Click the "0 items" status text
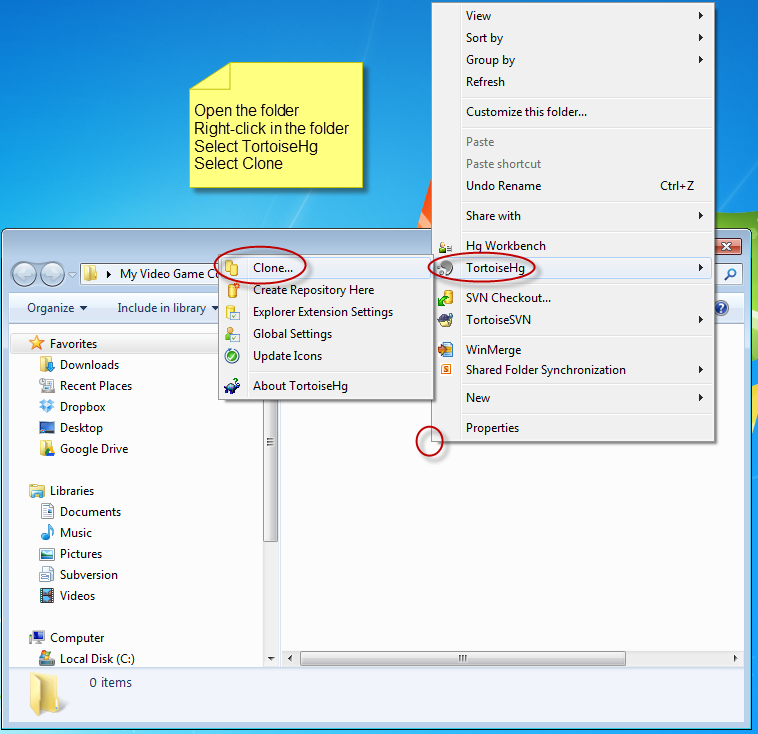 pyautogui.click(x=111, y=682)
